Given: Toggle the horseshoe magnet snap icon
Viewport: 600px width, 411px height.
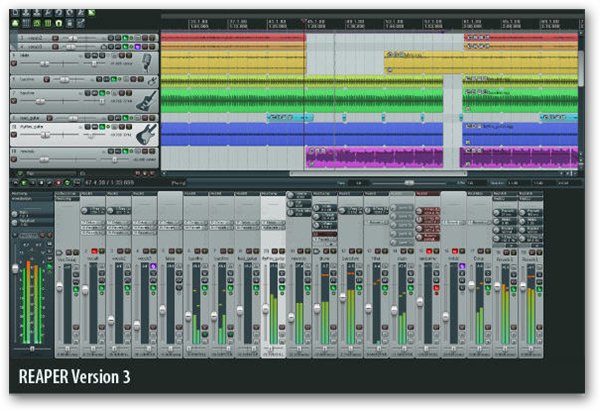Looking at the screenshot, I should (x=59, y=23).
